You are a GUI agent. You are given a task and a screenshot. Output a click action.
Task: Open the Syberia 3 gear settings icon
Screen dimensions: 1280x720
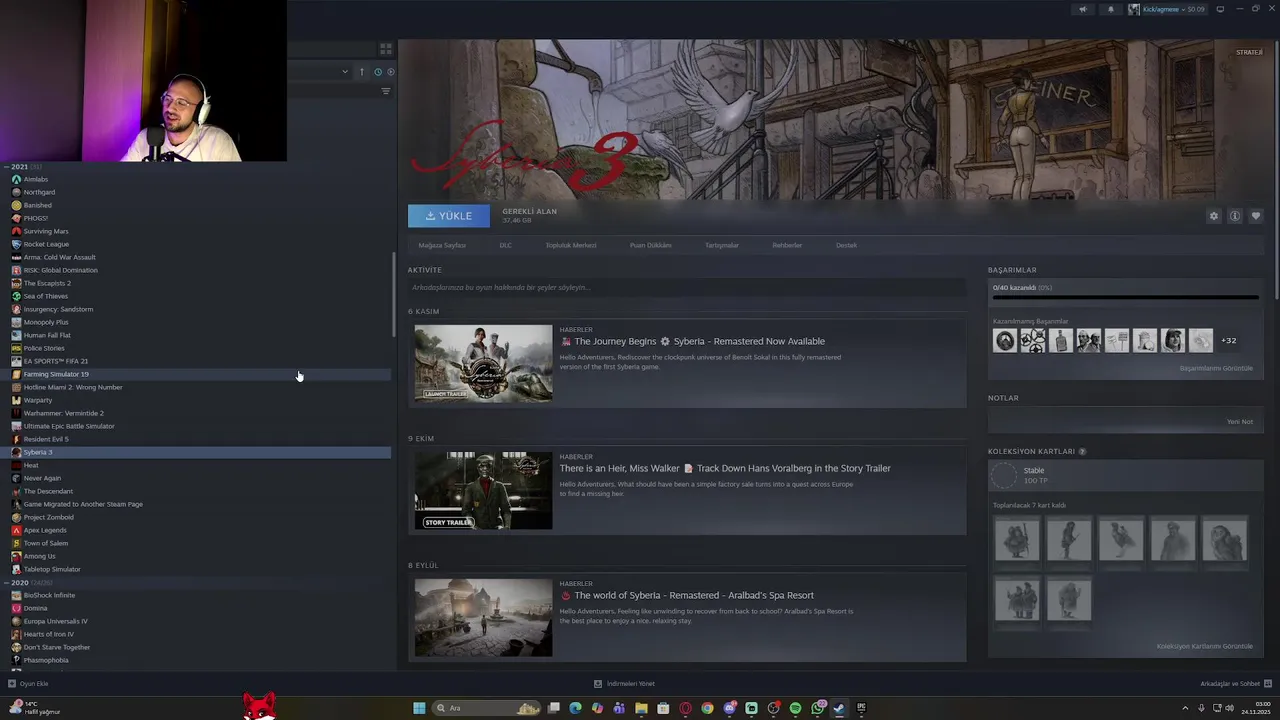click(x=1214, y=216)
